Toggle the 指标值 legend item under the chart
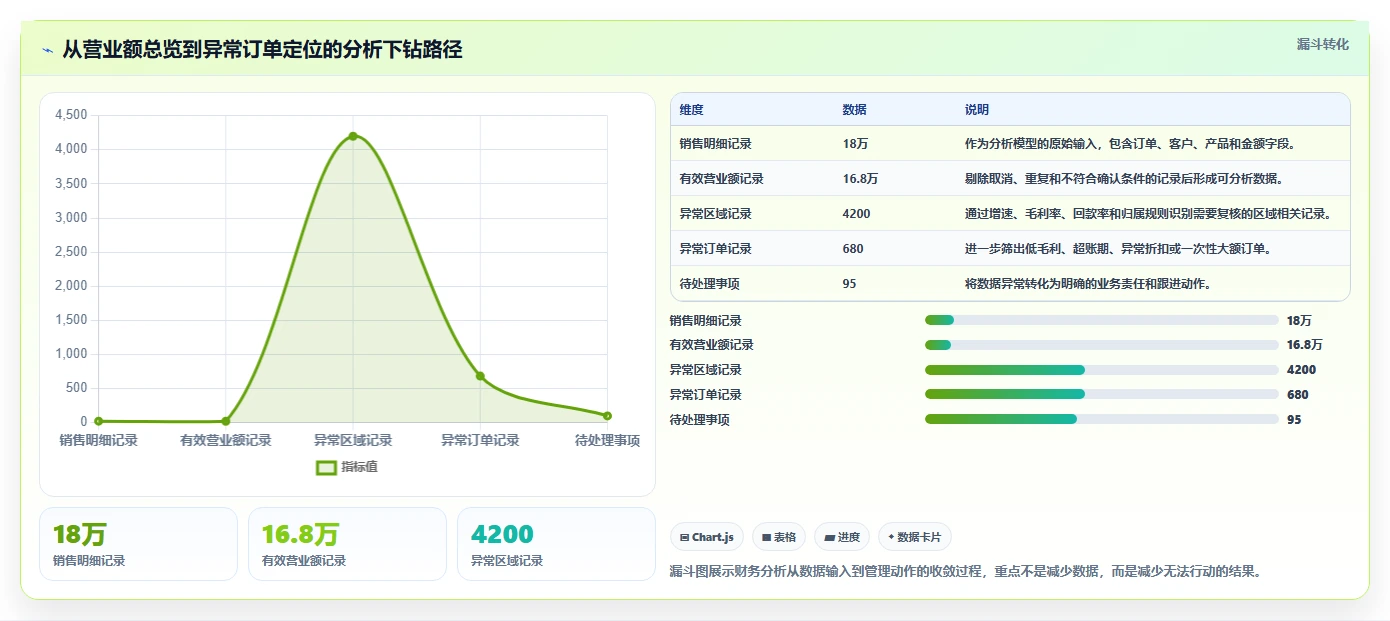 click(347, 467)
